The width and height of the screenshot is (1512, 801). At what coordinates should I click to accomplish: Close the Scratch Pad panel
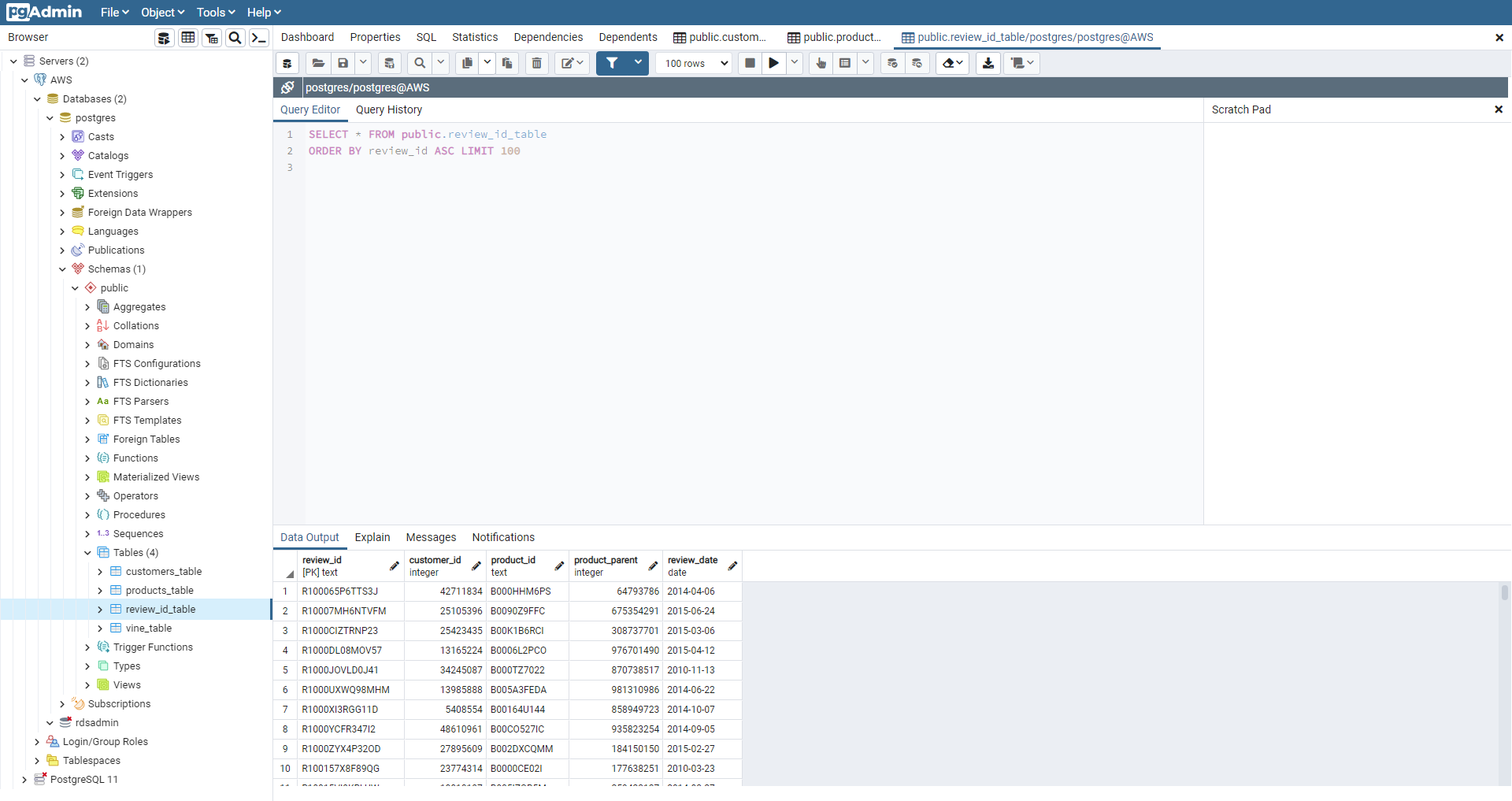click(x=1499, y=109)
